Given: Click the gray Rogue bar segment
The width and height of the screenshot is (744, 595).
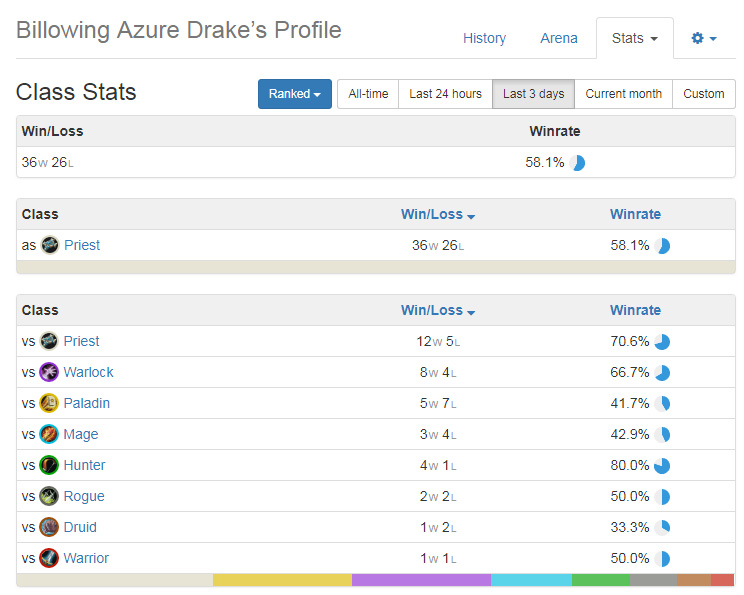Looking at the screenshot, I should point(653,580).
